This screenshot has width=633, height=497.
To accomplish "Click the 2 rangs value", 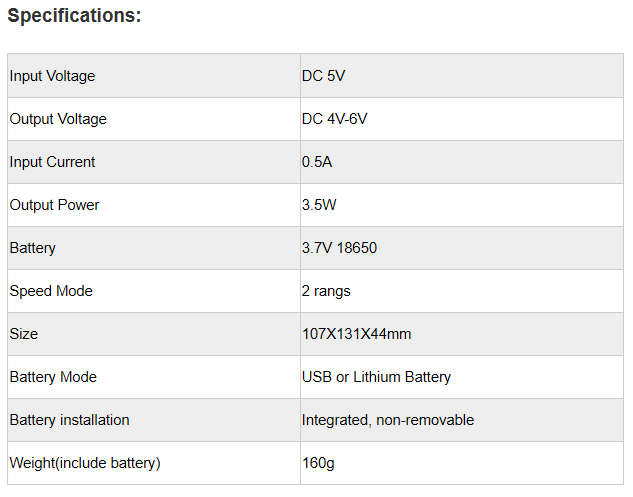I will pyautogui.click(x=326, y=291).
